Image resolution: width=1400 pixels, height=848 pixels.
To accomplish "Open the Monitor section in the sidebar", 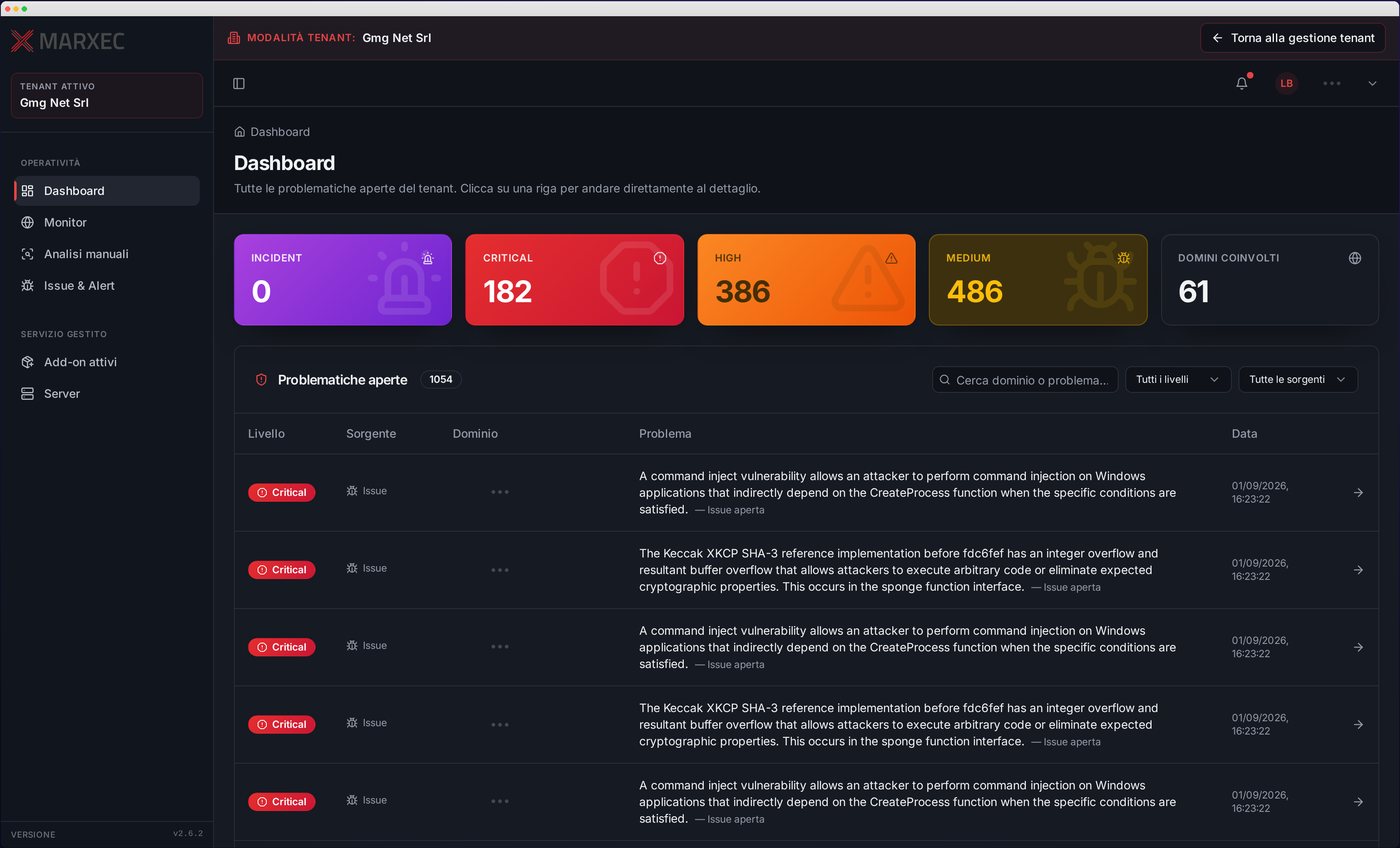I will (107, 223).
